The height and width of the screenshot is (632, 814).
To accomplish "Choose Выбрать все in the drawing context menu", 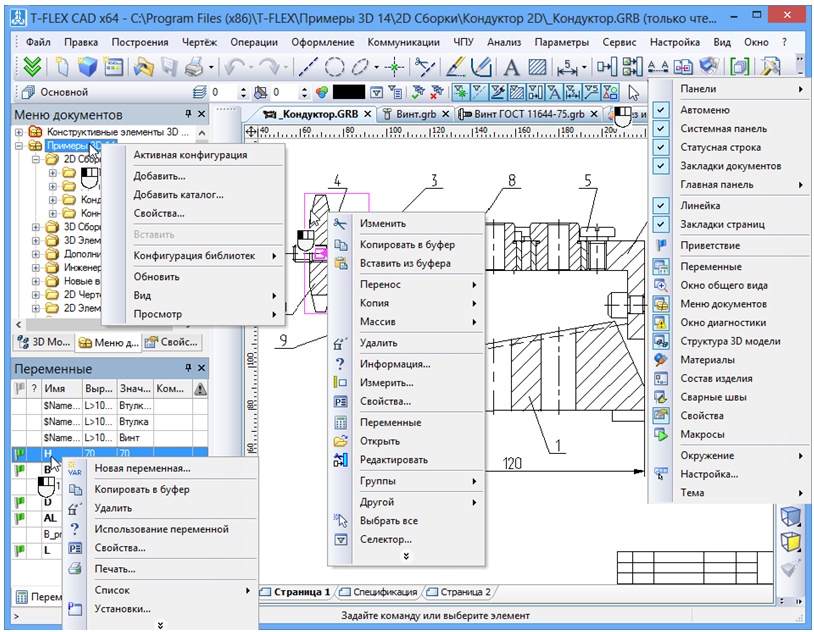I will coord(389,521).
